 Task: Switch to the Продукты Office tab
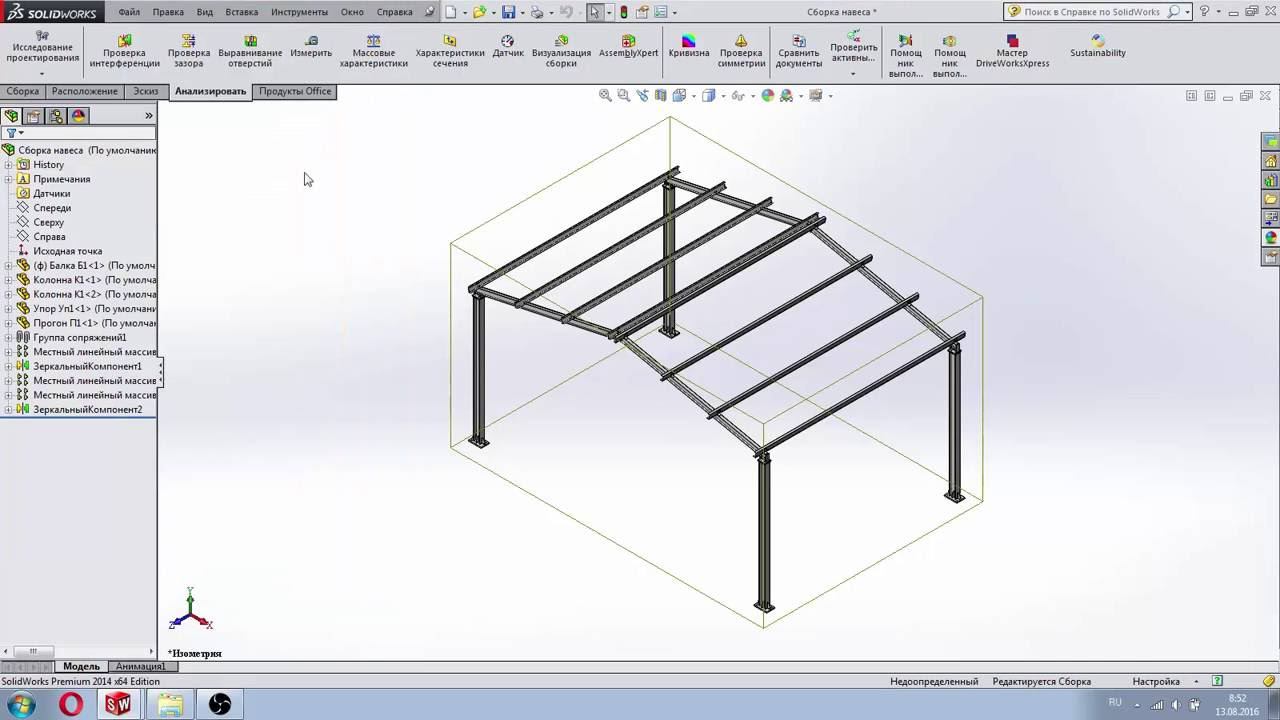295,91
